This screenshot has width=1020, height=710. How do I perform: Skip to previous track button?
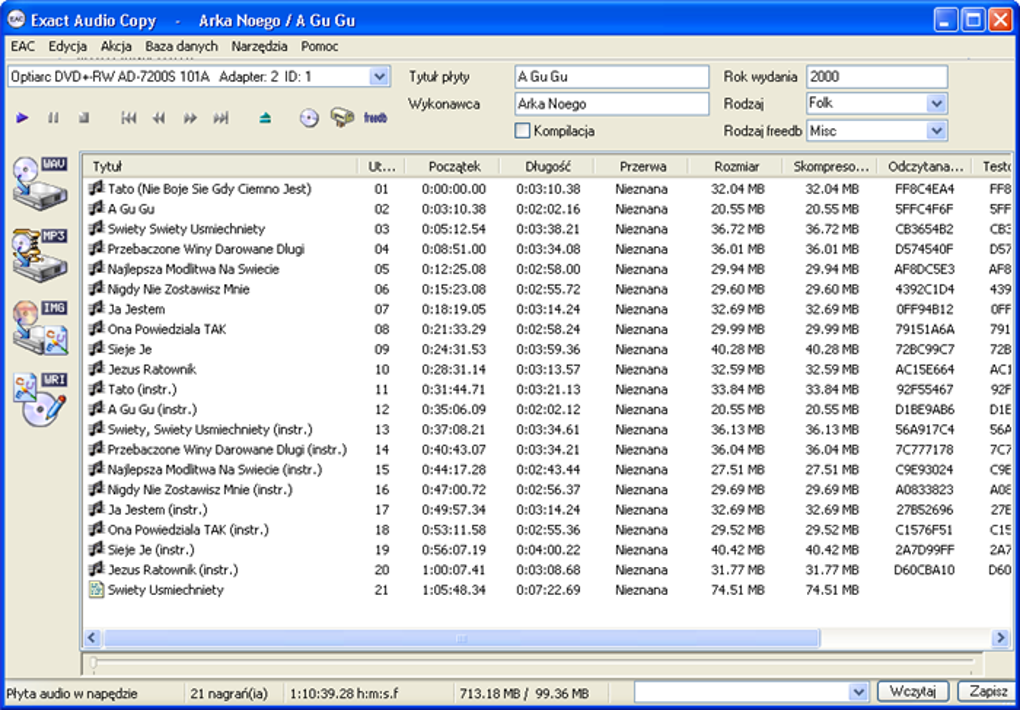tap(129, 118)
